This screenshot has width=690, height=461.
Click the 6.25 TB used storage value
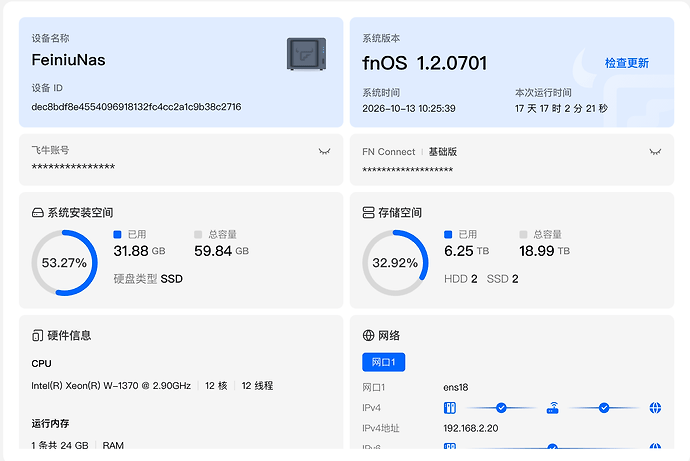[x=466, y=251]
